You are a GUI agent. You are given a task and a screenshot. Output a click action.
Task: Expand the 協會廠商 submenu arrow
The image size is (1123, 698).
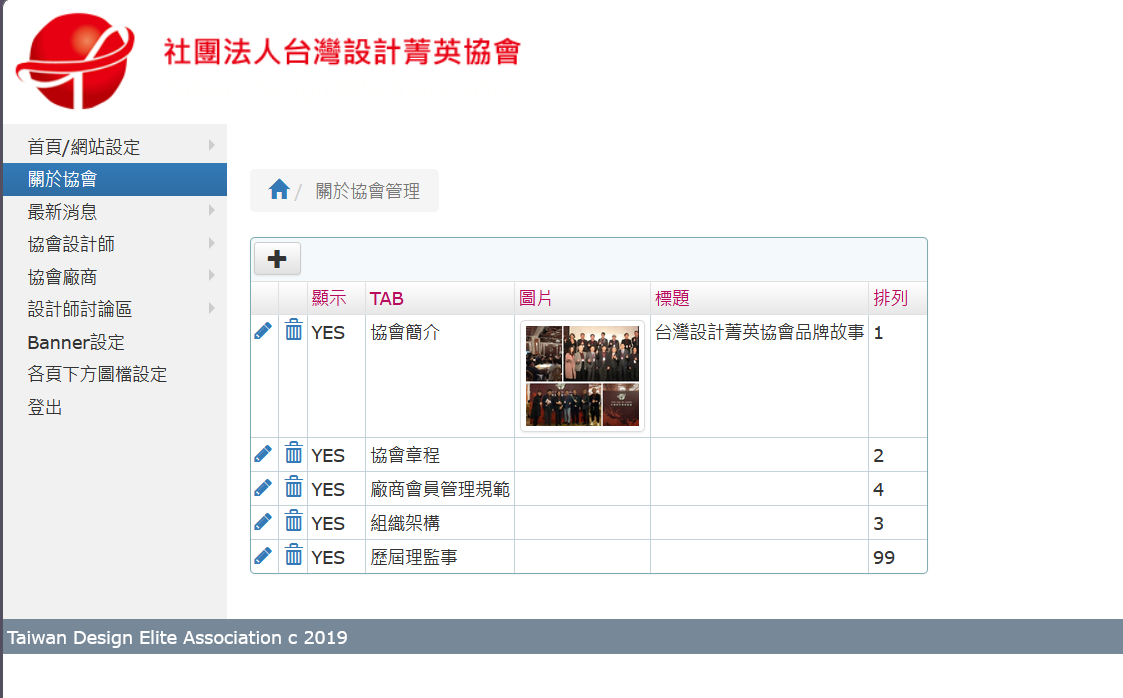click(211, 276)
